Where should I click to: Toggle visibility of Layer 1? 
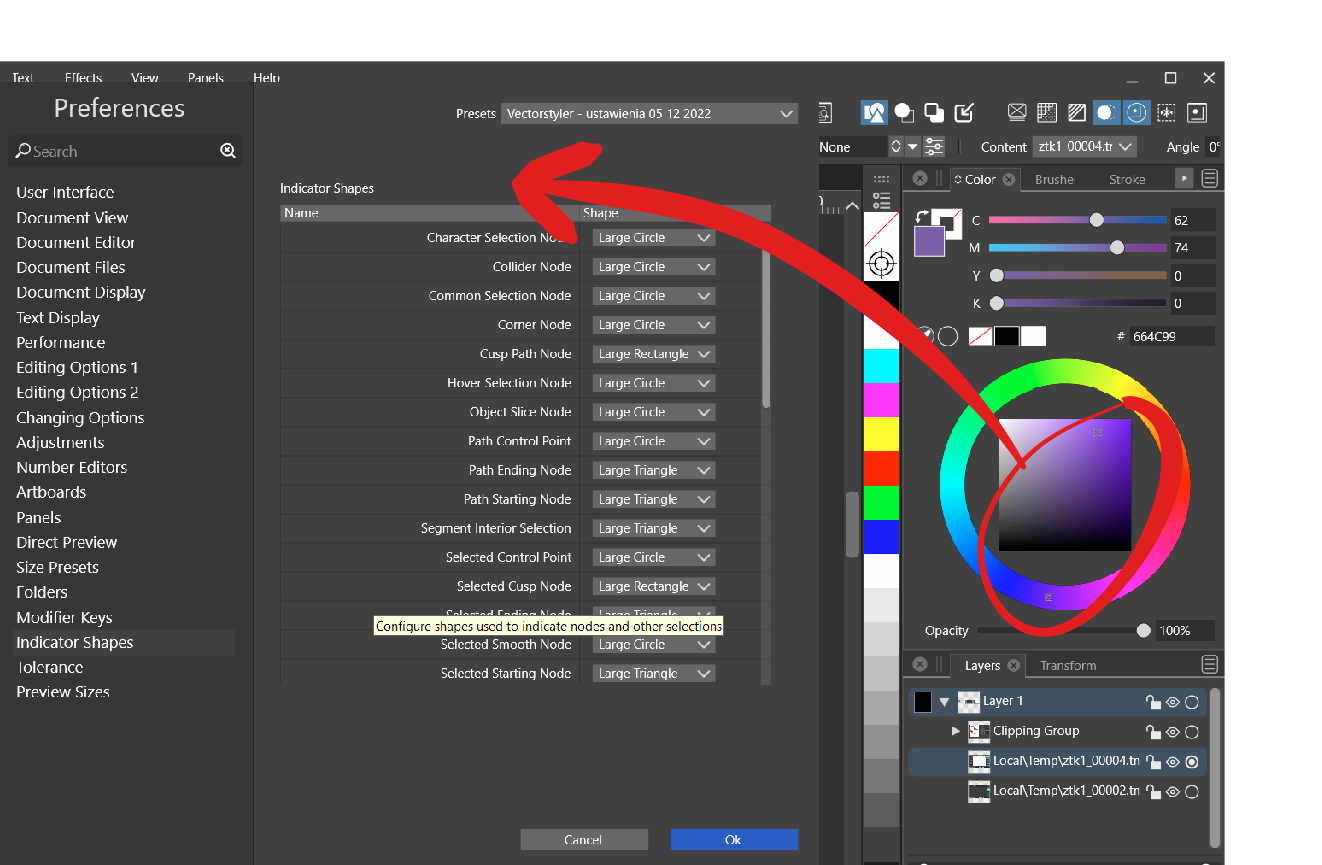click(x=1173, y=702)
